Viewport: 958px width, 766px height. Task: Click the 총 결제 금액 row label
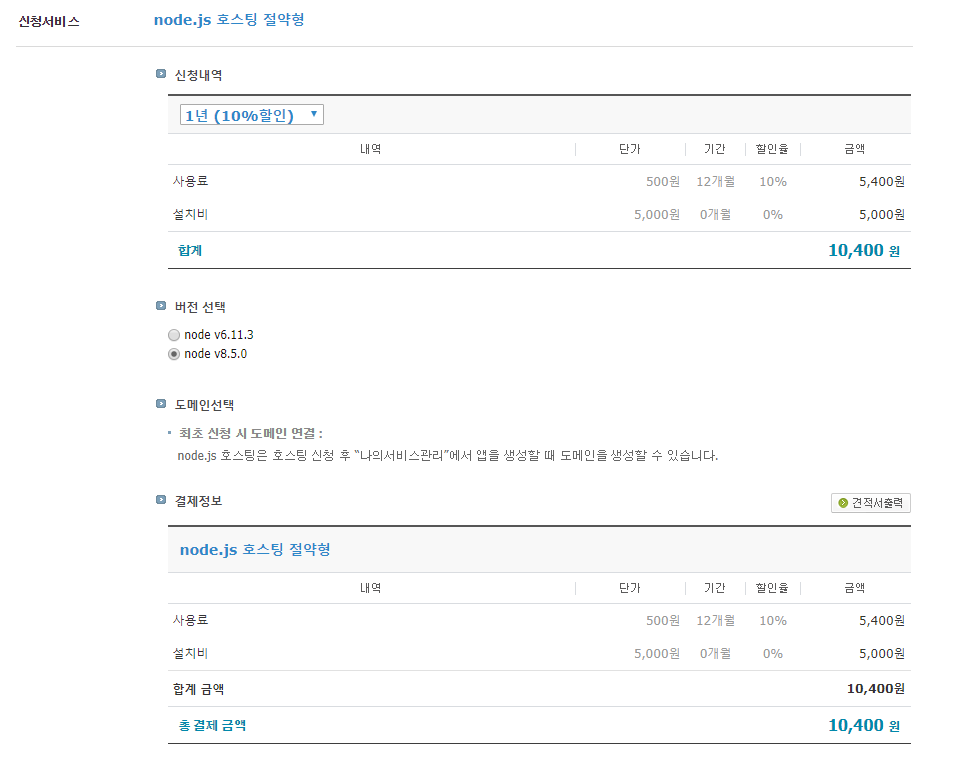click(x=212, y=725)
